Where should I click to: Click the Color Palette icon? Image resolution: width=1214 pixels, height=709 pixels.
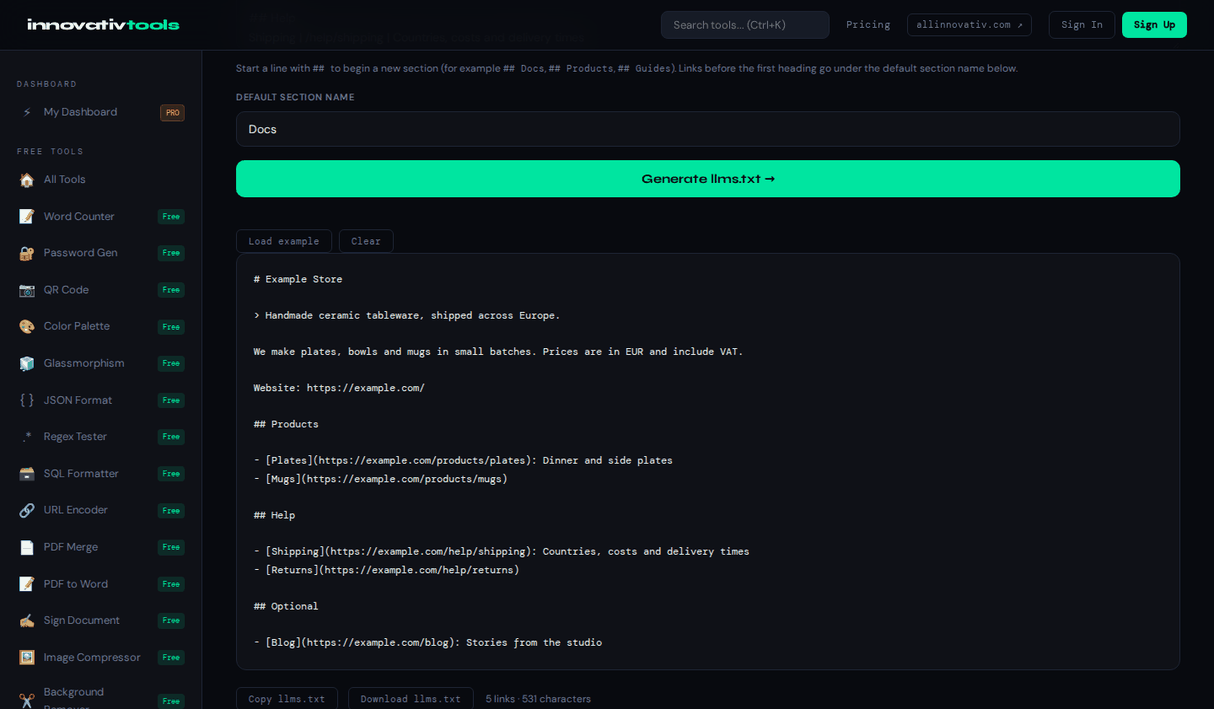[27, 326]
